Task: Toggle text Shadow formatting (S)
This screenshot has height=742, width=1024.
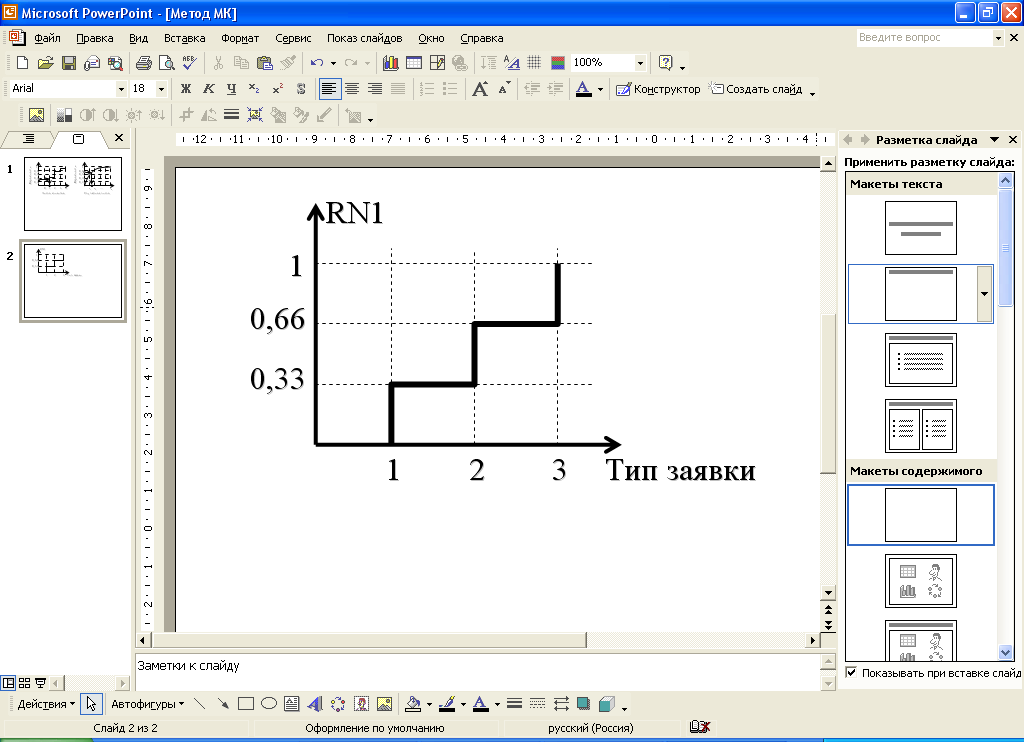Action: pyautogui.click(x=301, y=89)
